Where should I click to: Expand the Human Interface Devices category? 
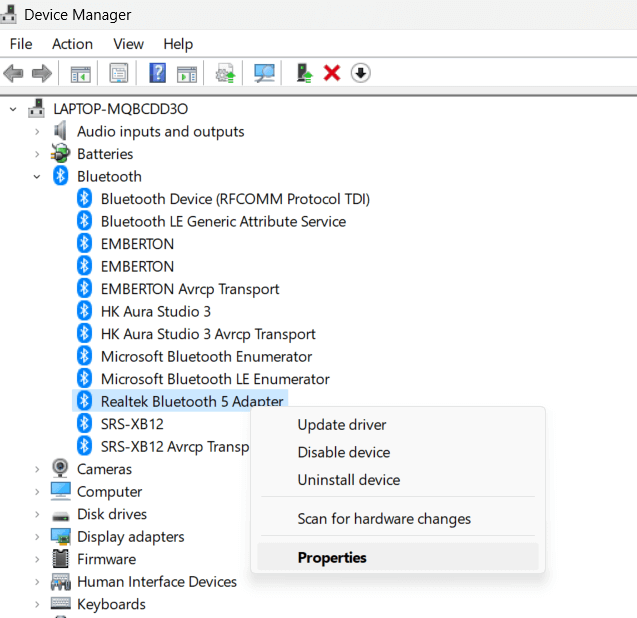pyautogui.click(x=37, y=581)
